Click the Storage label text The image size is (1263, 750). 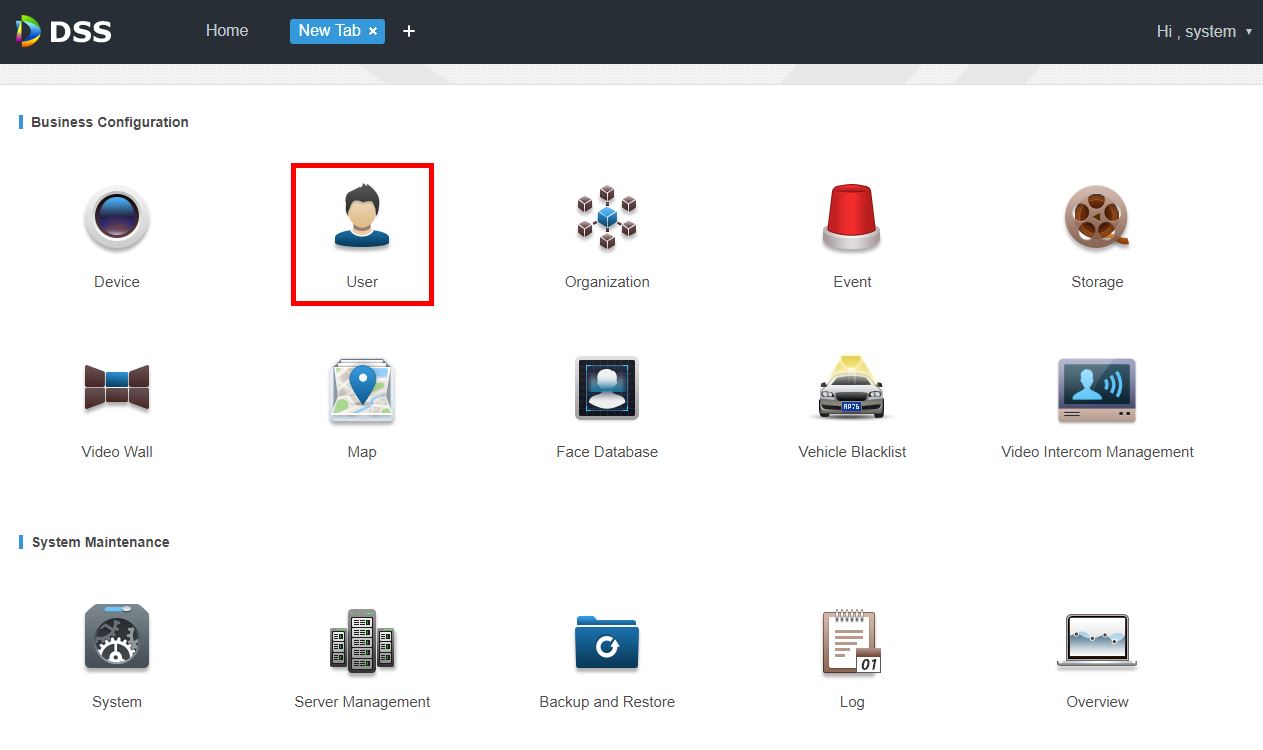click(1097, 282)
